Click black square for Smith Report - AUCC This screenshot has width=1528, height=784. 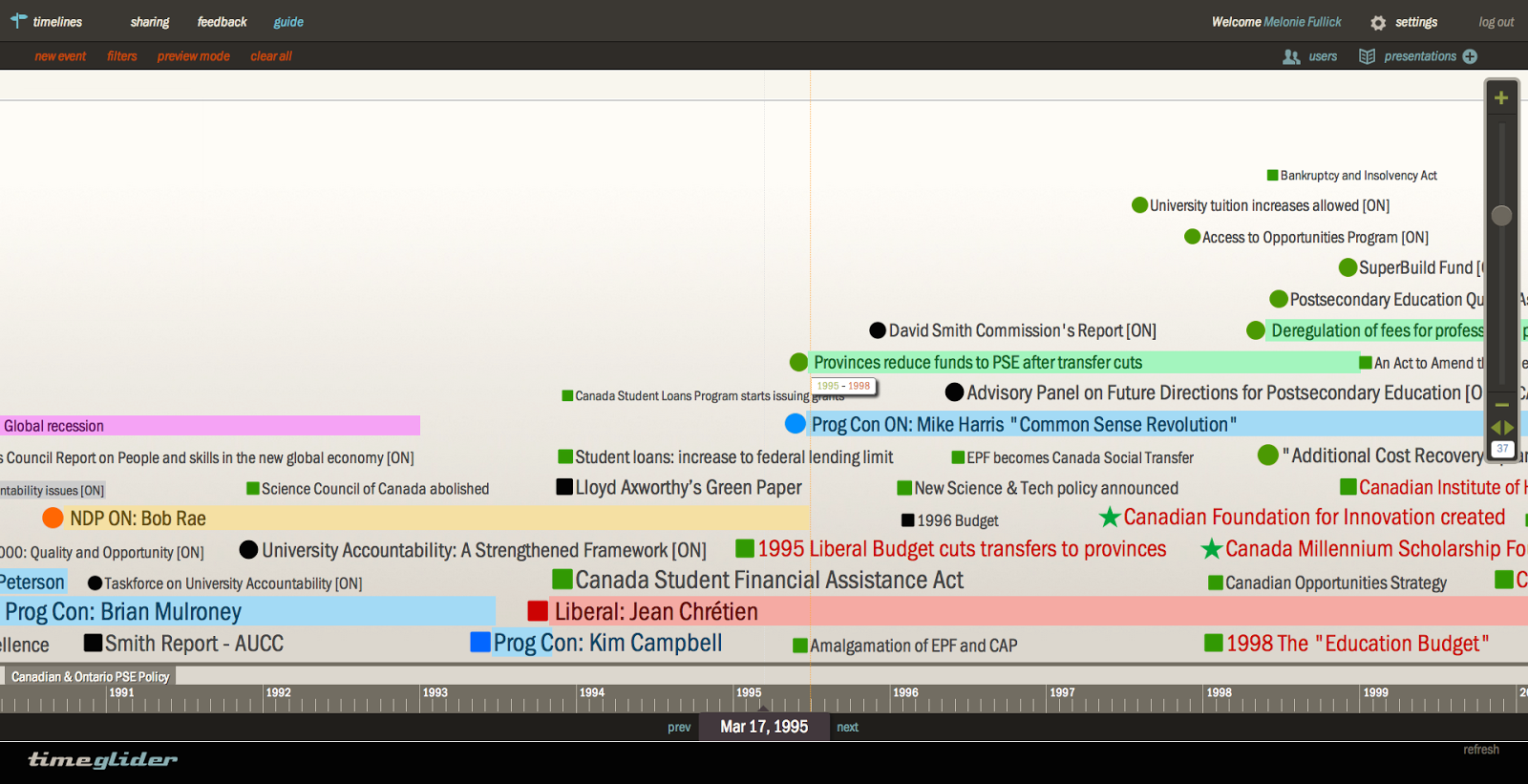[x=93, y=643]
